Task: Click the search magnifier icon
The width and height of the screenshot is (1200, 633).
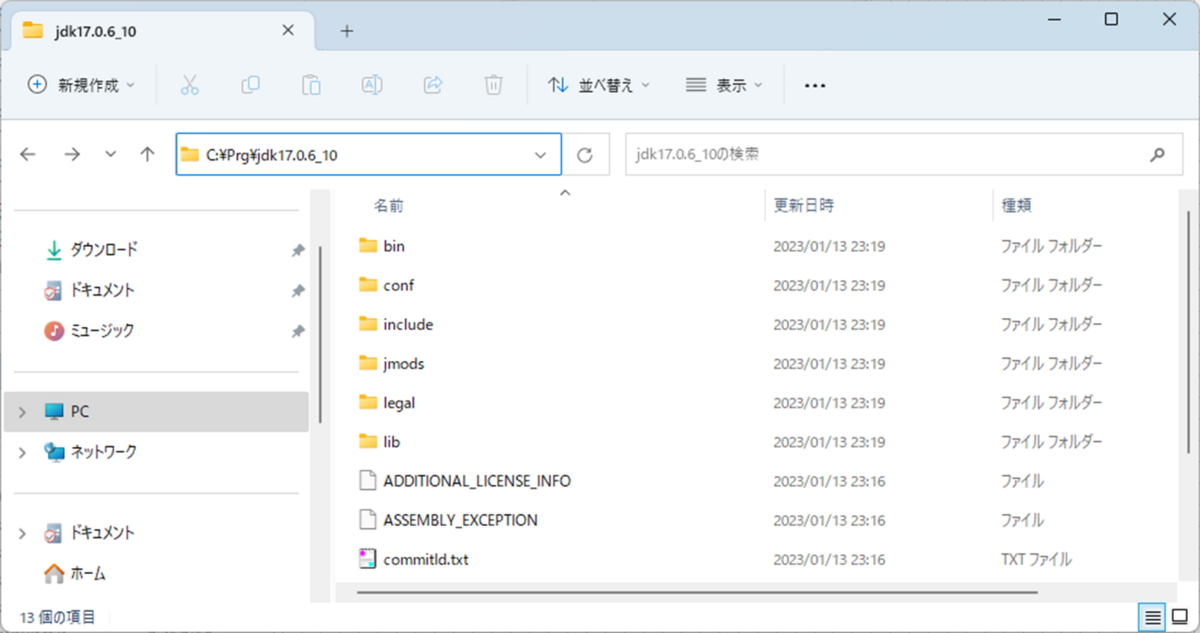Action: pos(1158,155)
